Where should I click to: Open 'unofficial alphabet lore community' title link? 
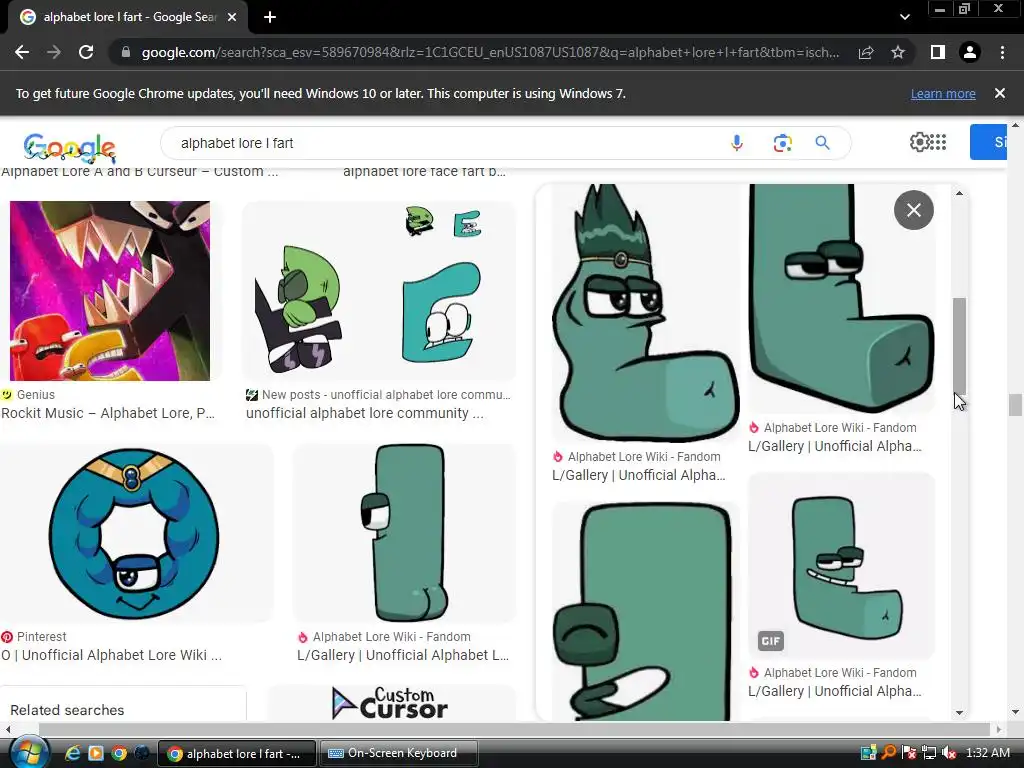tap(364, 413)
